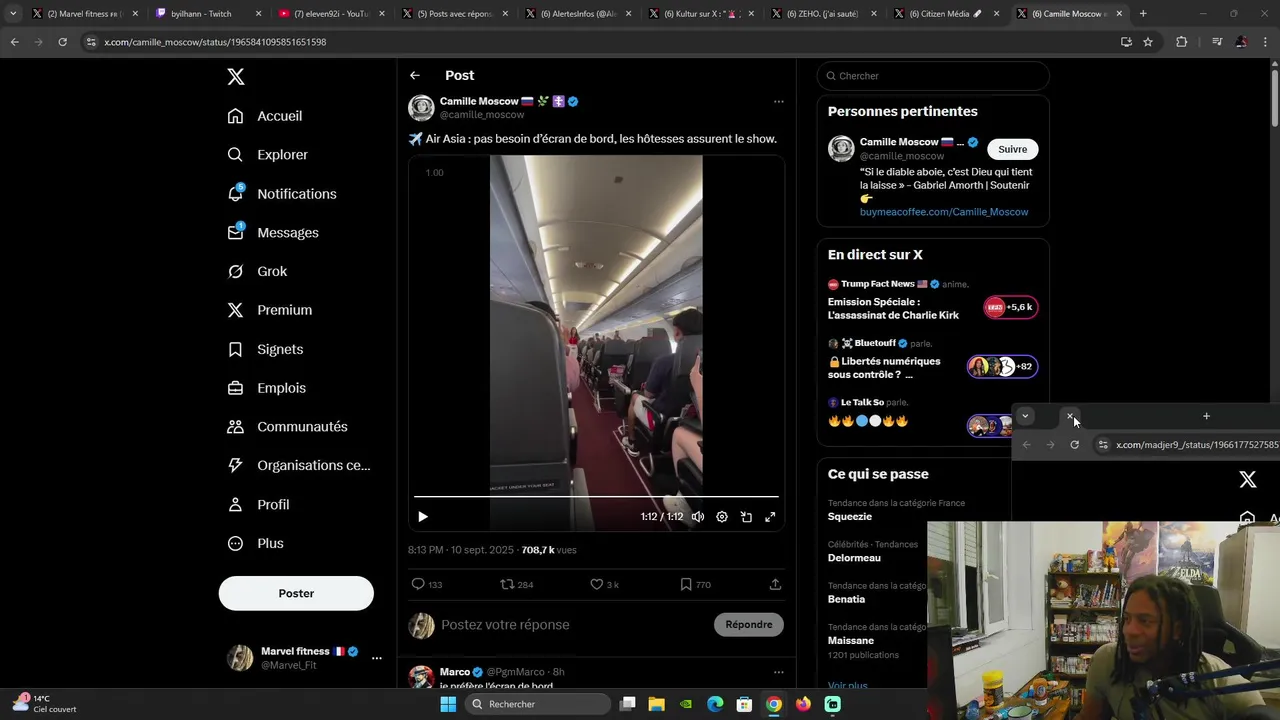Click the taskbar Rechercher search box
The image size is (1280, 720).
(538, 704)
